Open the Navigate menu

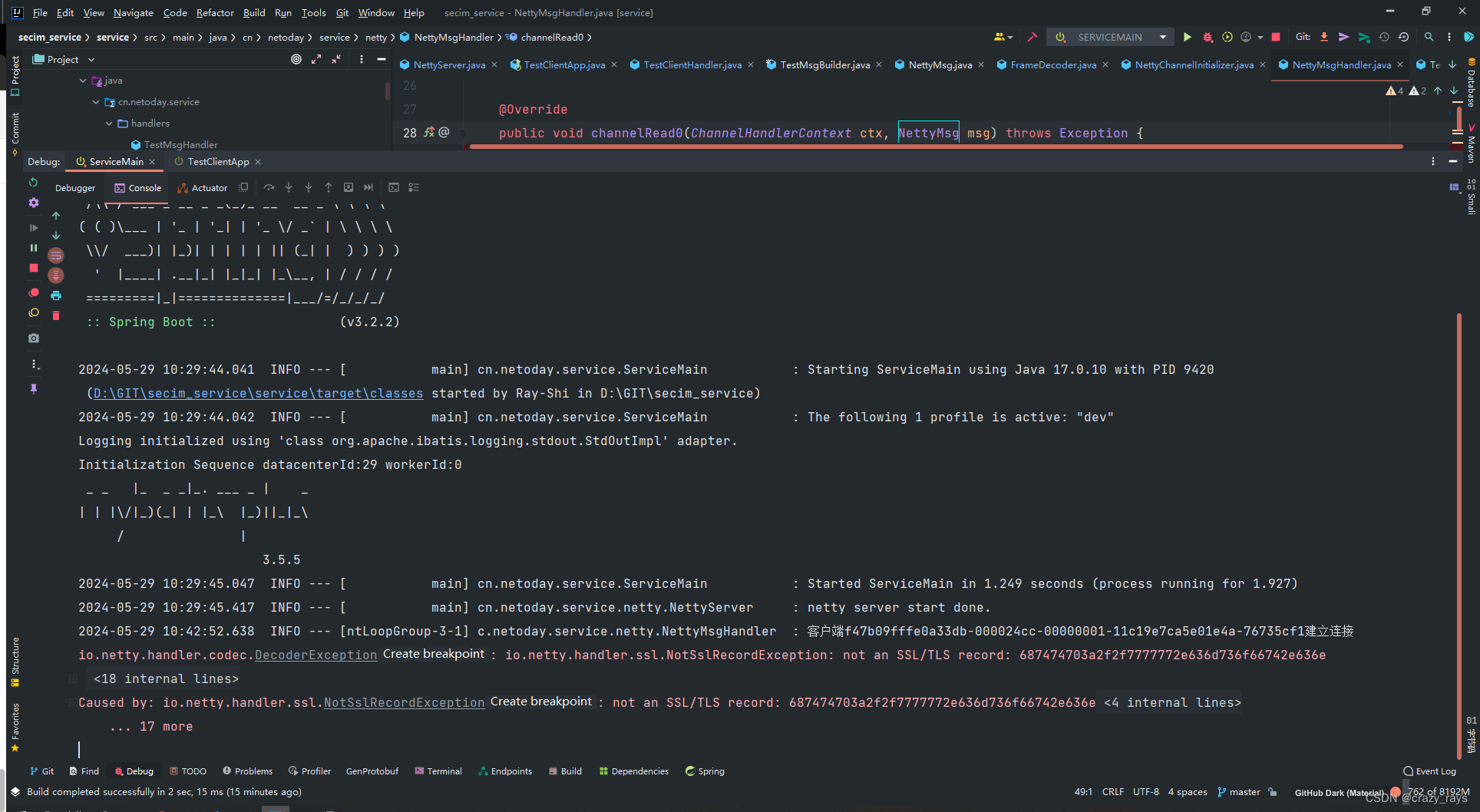point(134,12)
